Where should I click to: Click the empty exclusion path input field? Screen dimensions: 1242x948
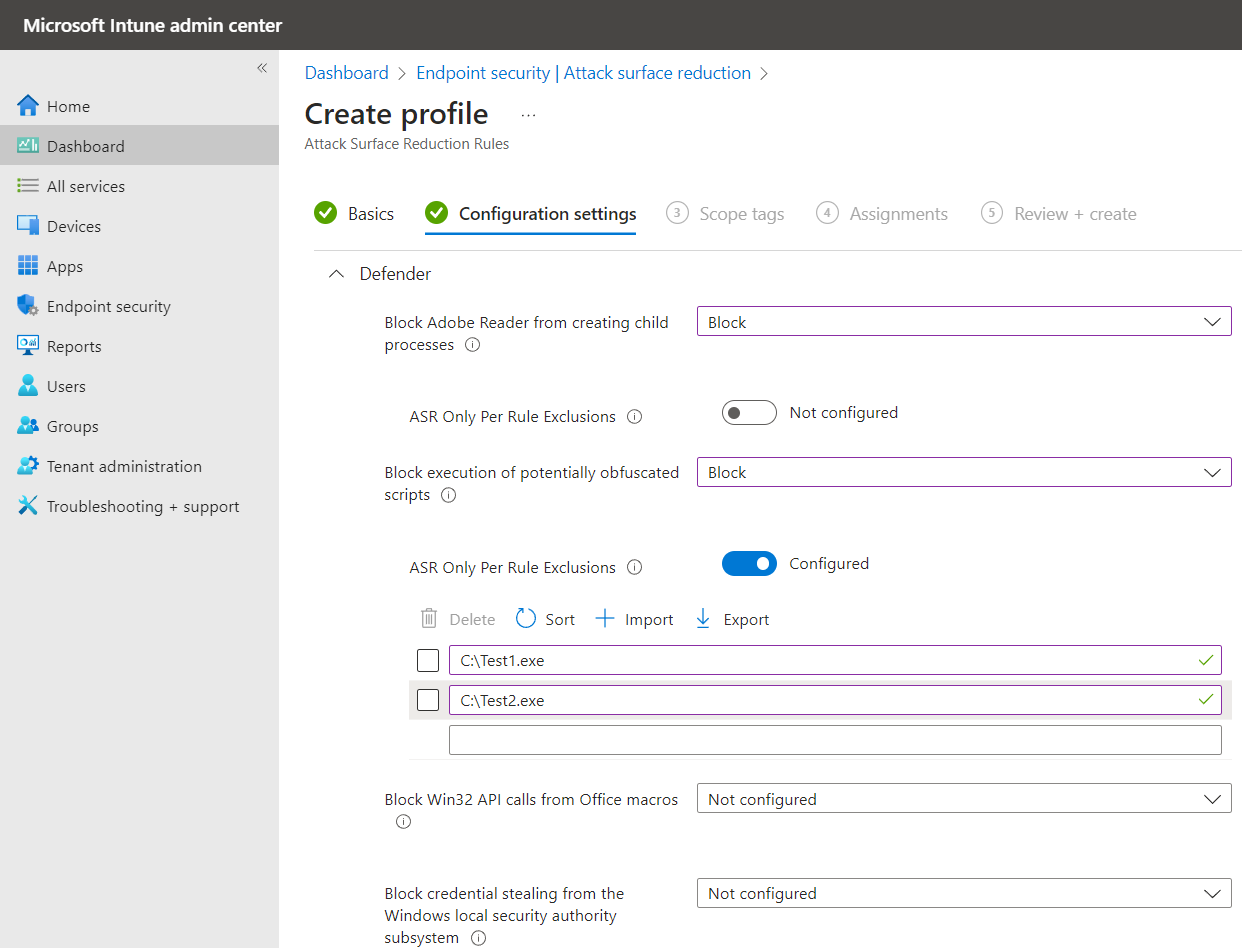coord(834,740)
